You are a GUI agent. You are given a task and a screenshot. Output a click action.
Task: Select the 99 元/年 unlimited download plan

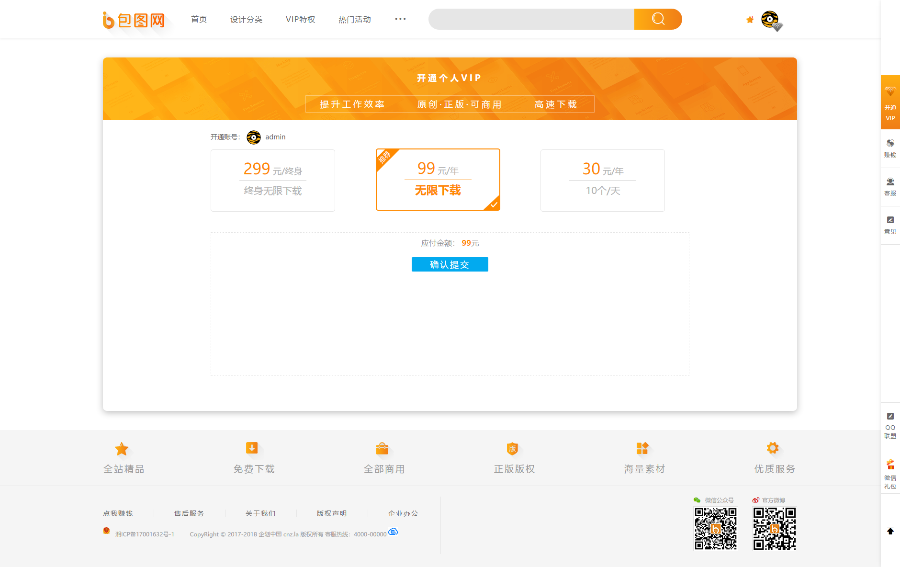438,180
